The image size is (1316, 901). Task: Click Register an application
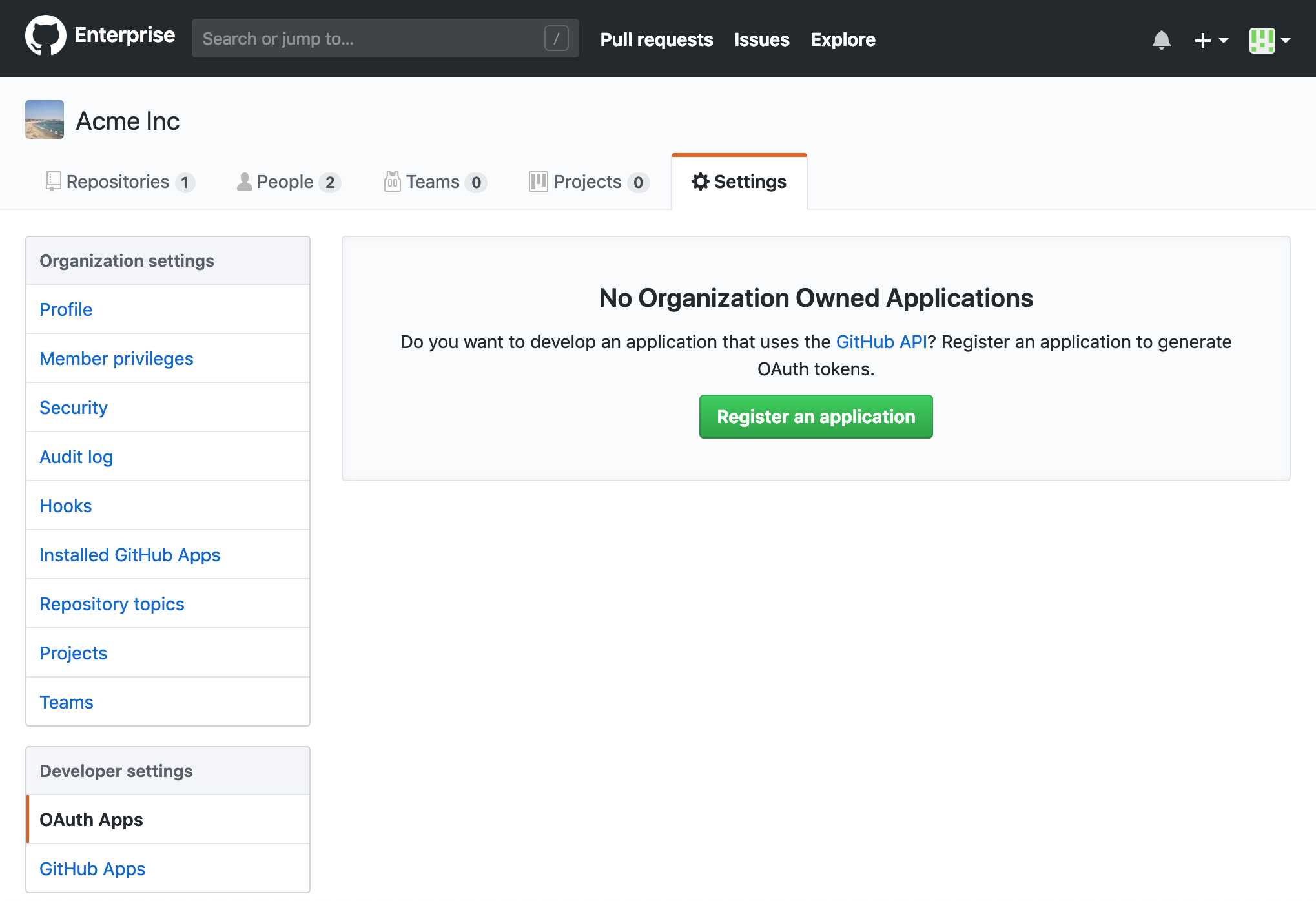coord(816,417)
